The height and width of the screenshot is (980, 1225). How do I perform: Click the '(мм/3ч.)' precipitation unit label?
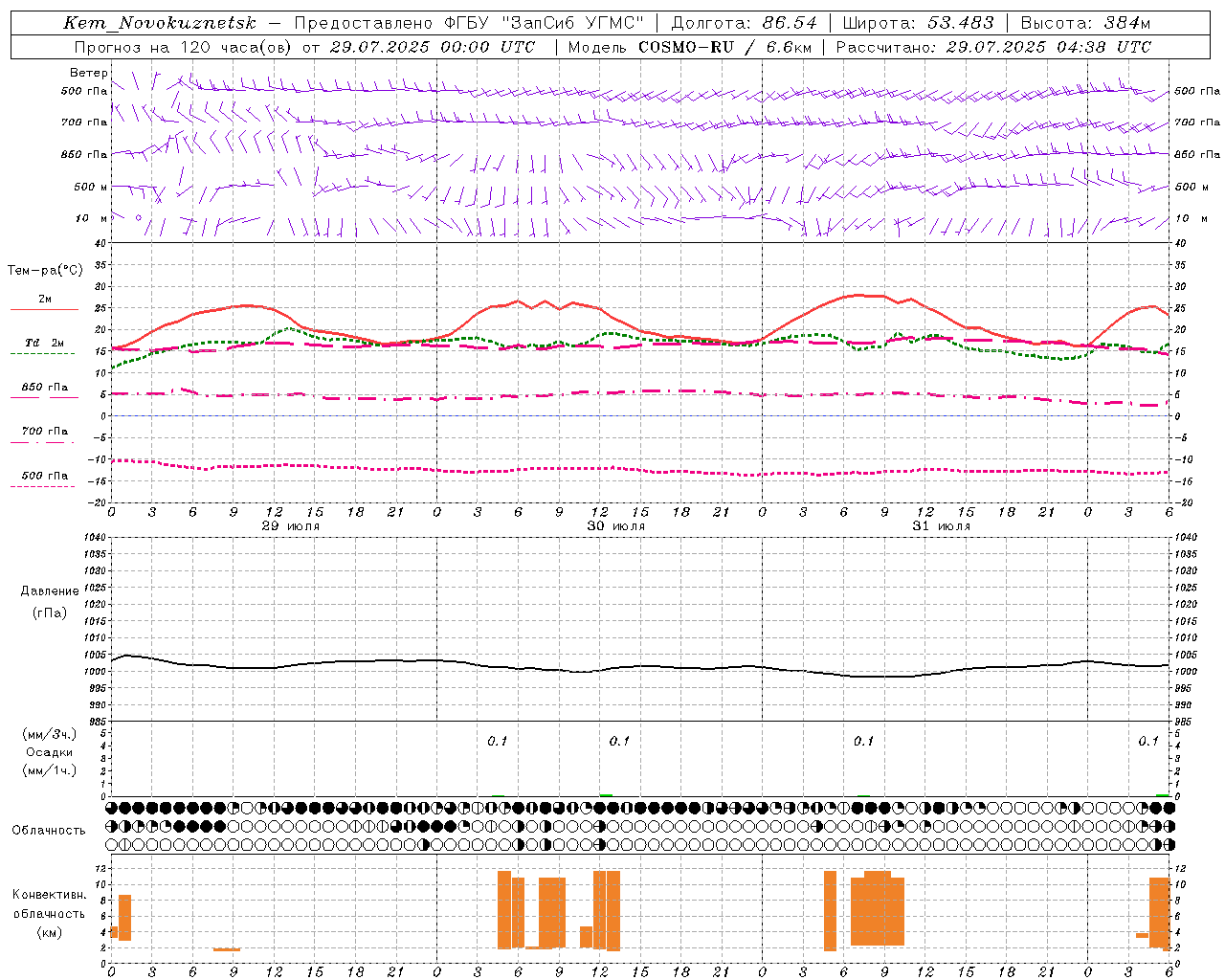click(x=50, y=734)
